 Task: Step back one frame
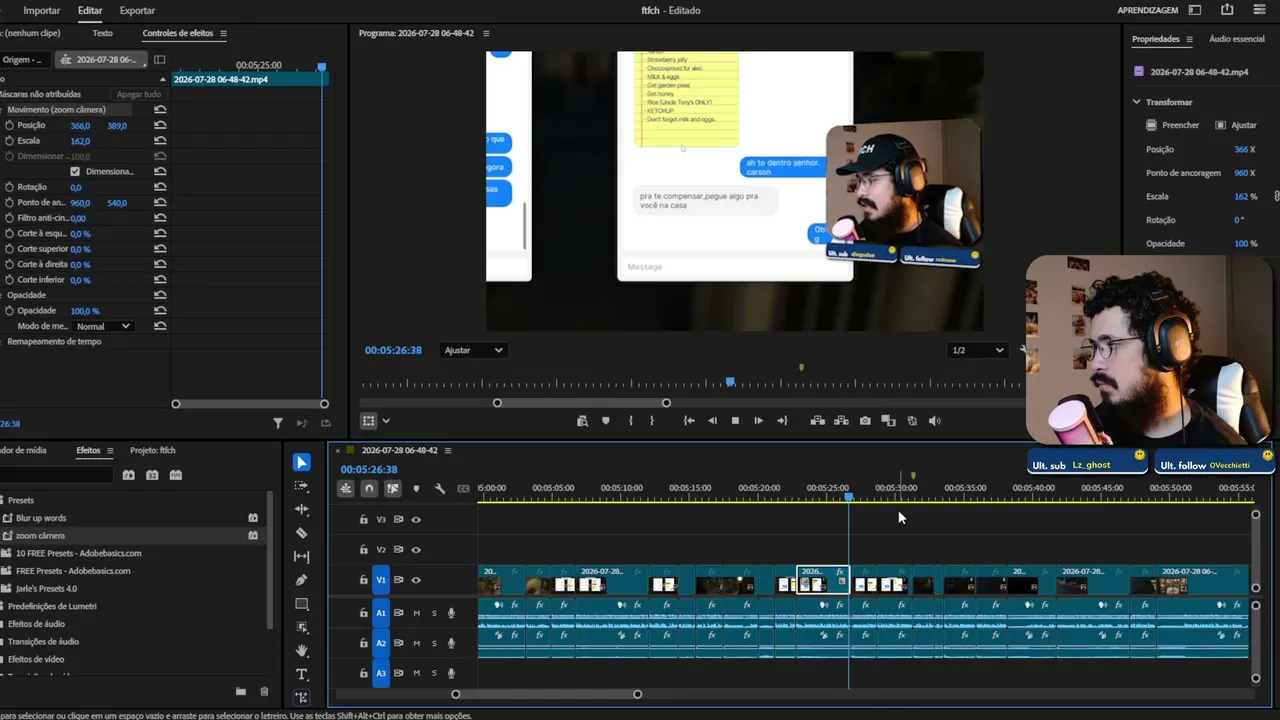coord(712,421)
